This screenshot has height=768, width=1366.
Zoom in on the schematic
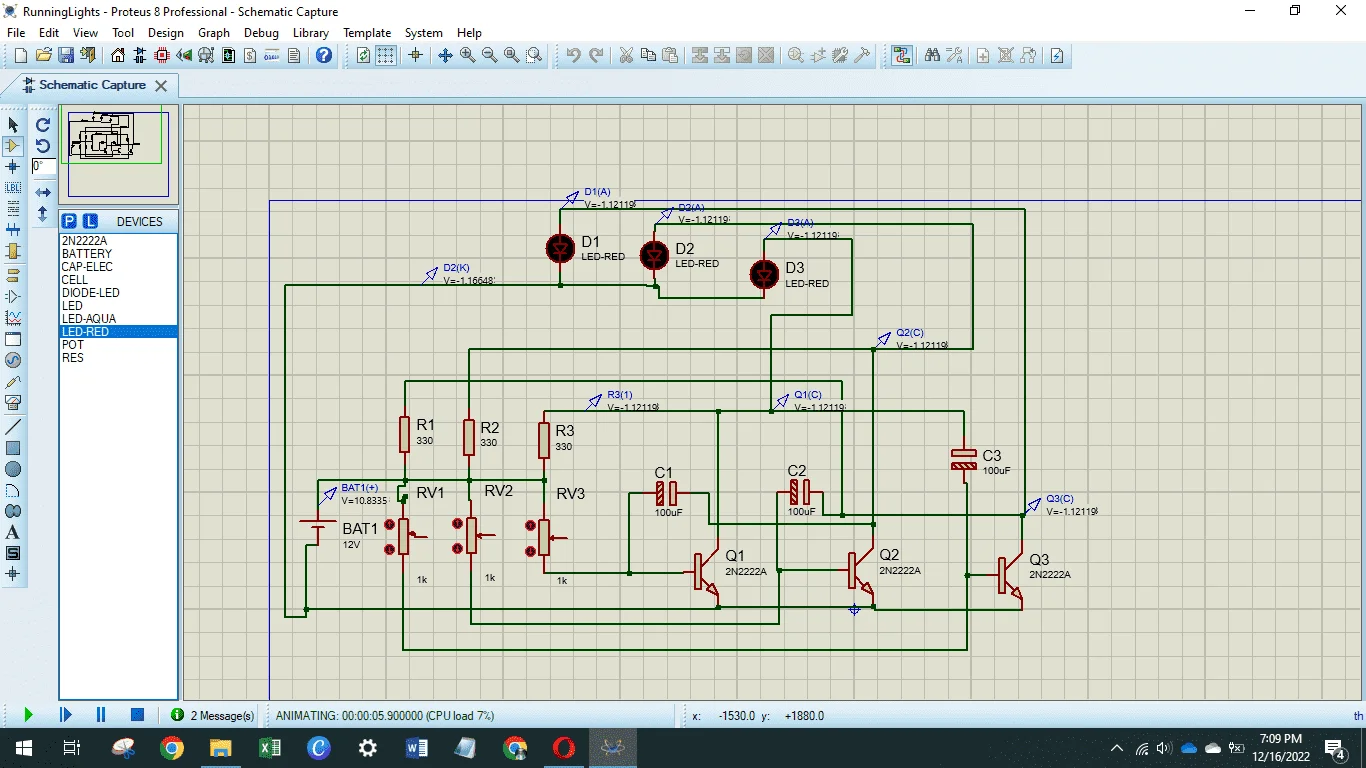(468, 55)
